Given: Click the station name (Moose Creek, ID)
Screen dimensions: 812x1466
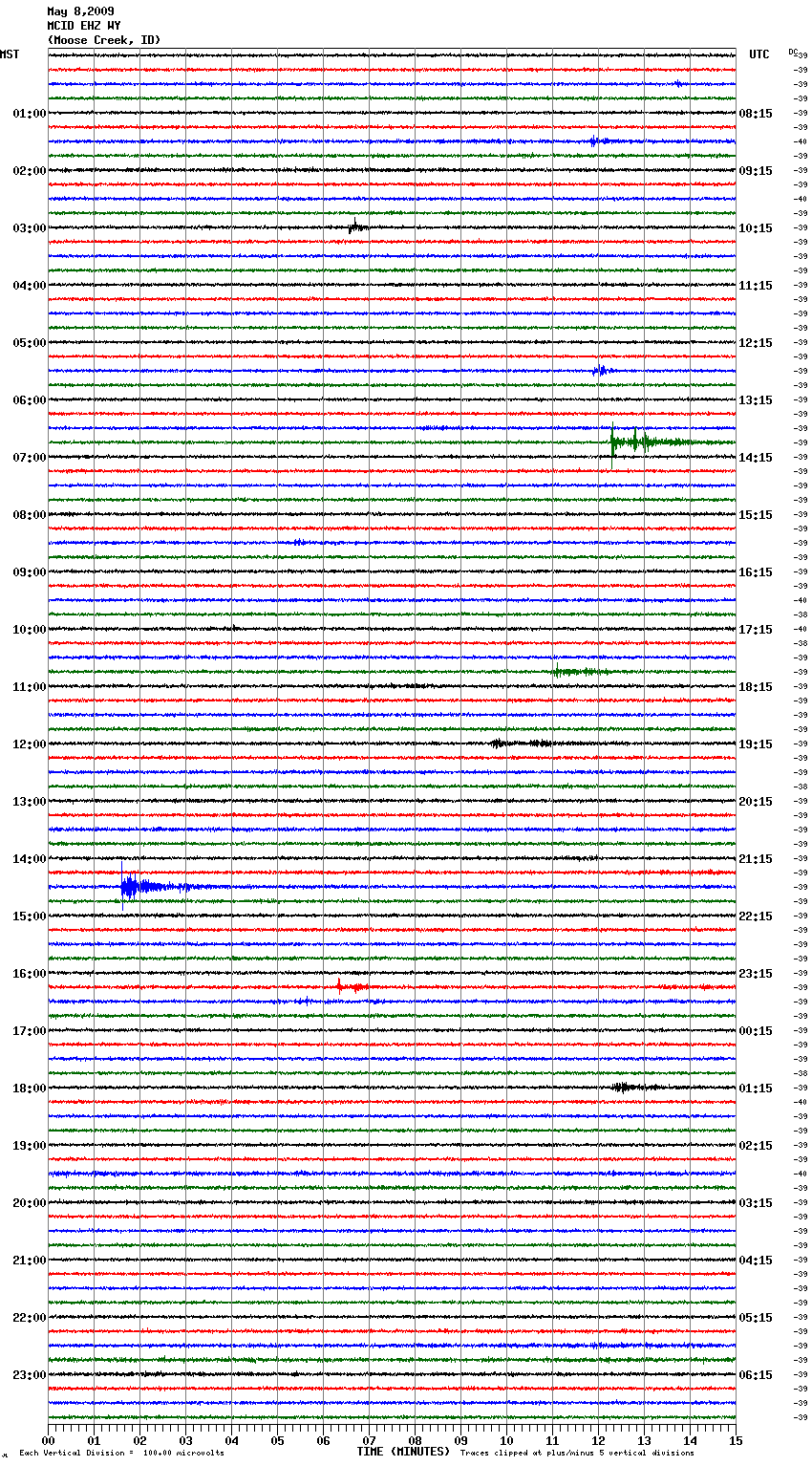Looking at the screenshot, I should pos(104,40).
